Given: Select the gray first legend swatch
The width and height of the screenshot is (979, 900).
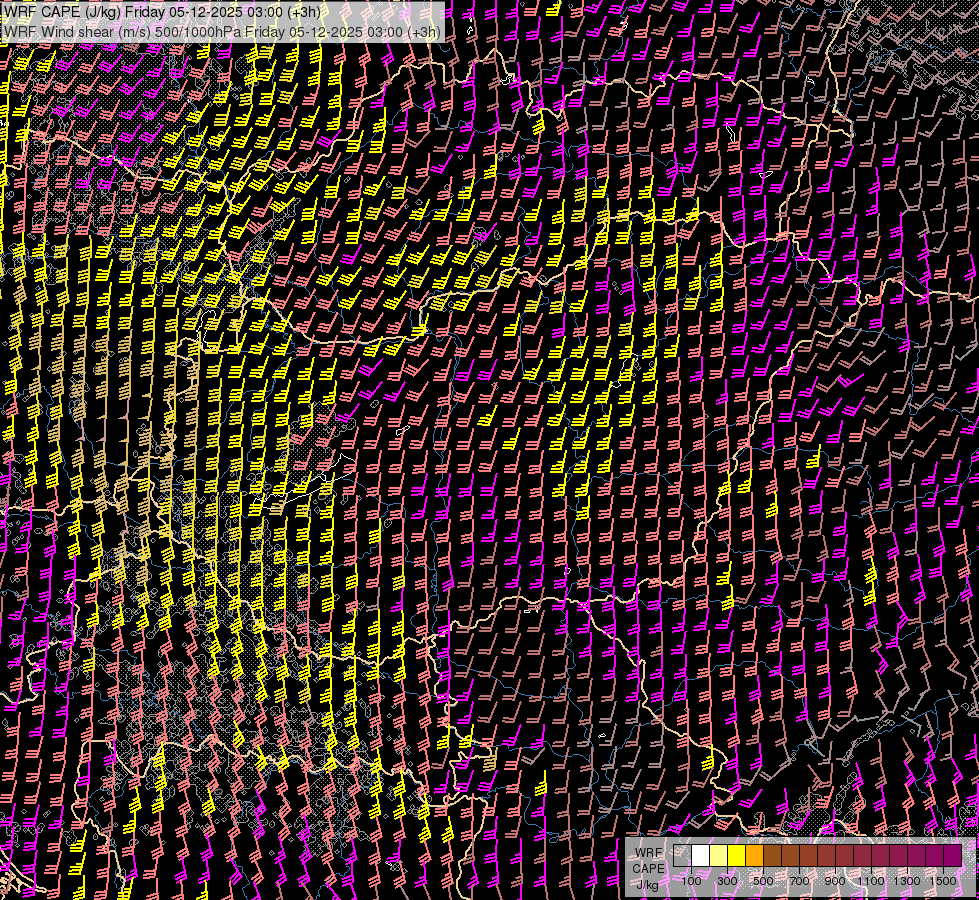Looking at the screenshot, I should [682, 855].
